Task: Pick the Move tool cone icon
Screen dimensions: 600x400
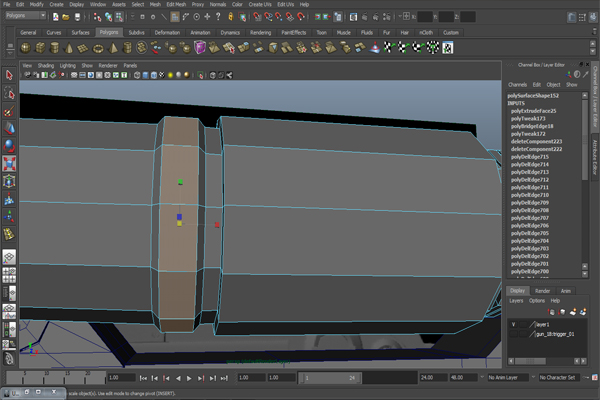Action: 9,128
